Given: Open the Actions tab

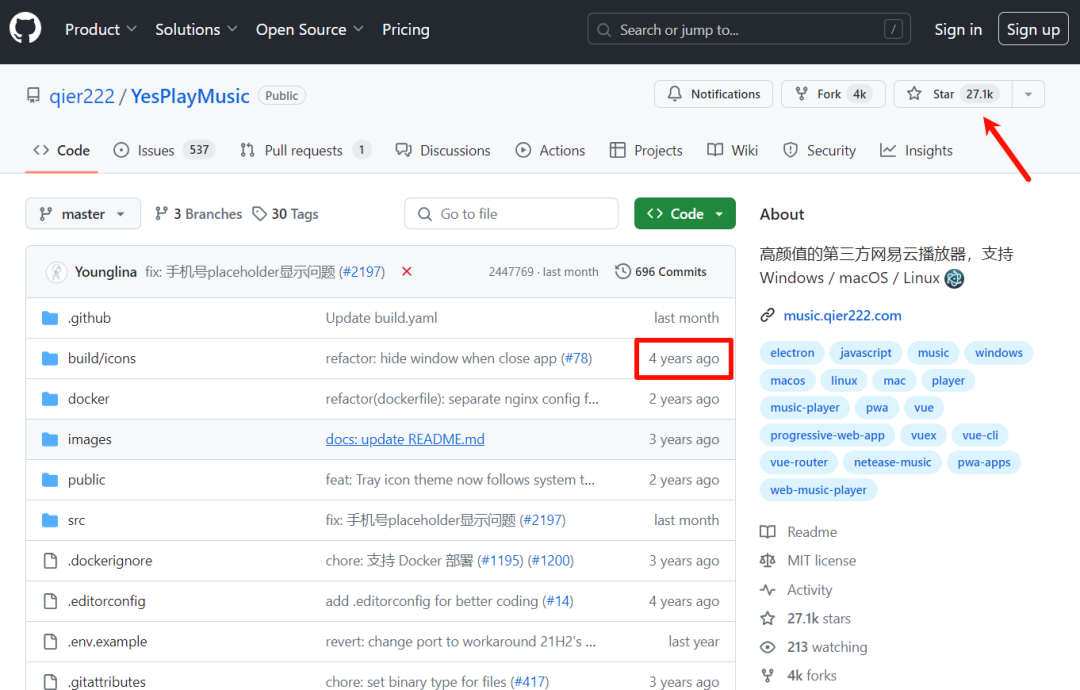Looking at the screenshot, I should point(550,150).
